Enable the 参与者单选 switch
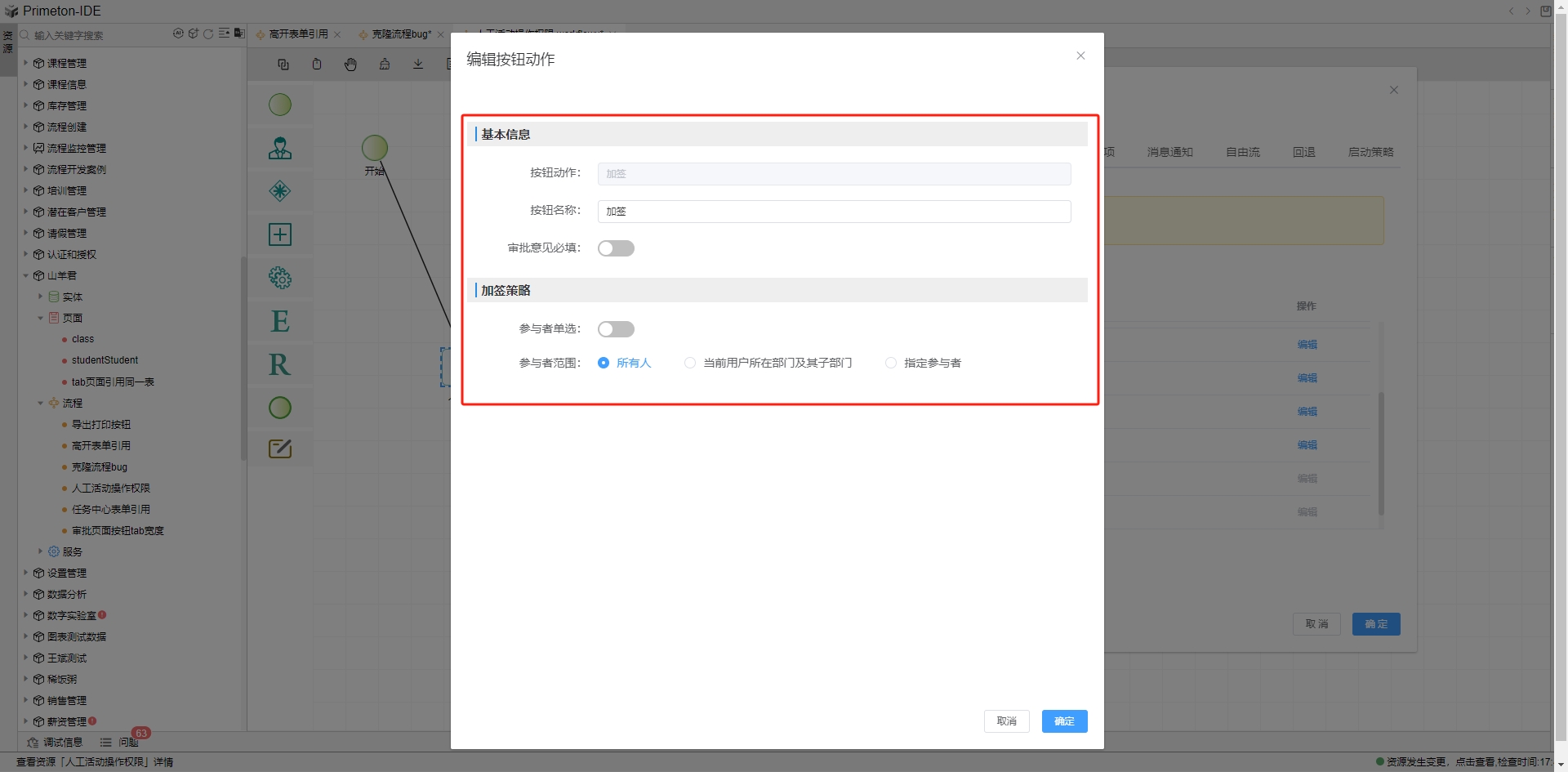 point(616,329)
